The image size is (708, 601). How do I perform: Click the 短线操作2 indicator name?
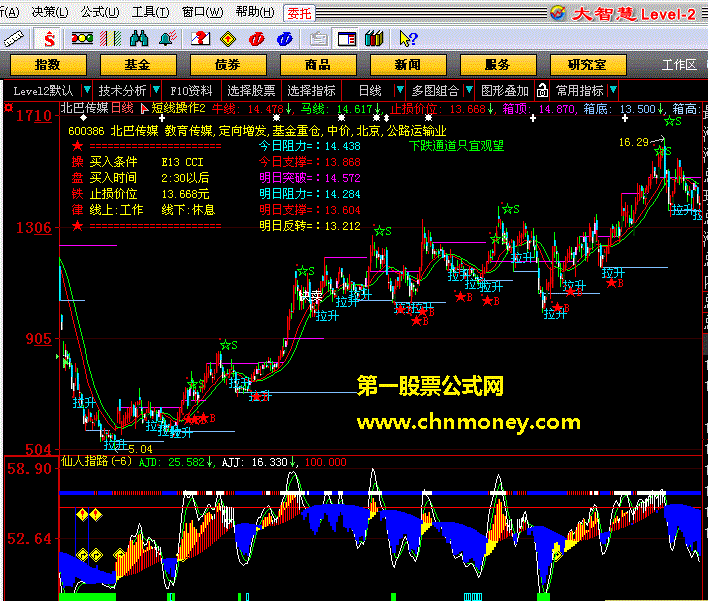pyautogui.click(x=178, y=108)
